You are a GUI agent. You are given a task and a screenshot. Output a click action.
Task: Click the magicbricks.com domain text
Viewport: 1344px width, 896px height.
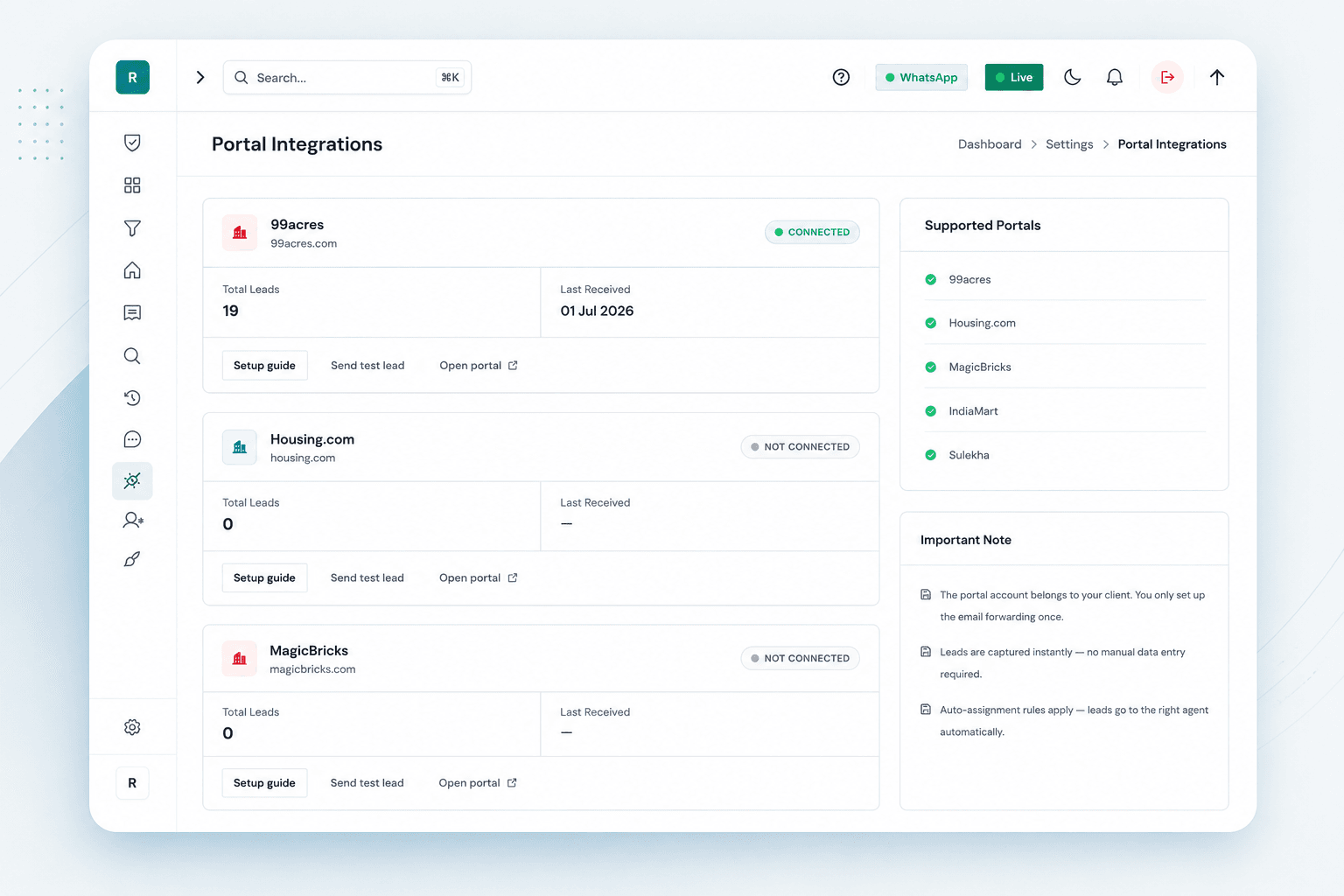[312, 669]
